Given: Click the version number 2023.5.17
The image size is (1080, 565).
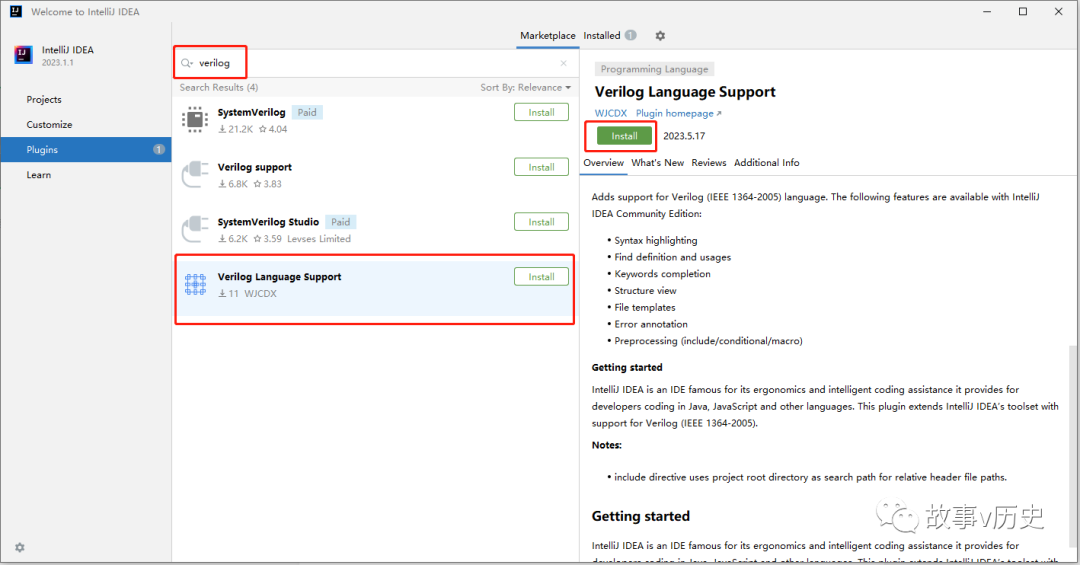Looking at the screenshot, I should click(x=684, y=136).
